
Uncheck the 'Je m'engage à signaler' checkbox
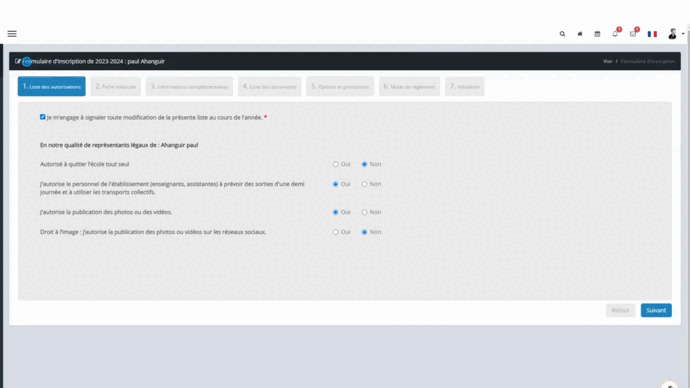43,117
